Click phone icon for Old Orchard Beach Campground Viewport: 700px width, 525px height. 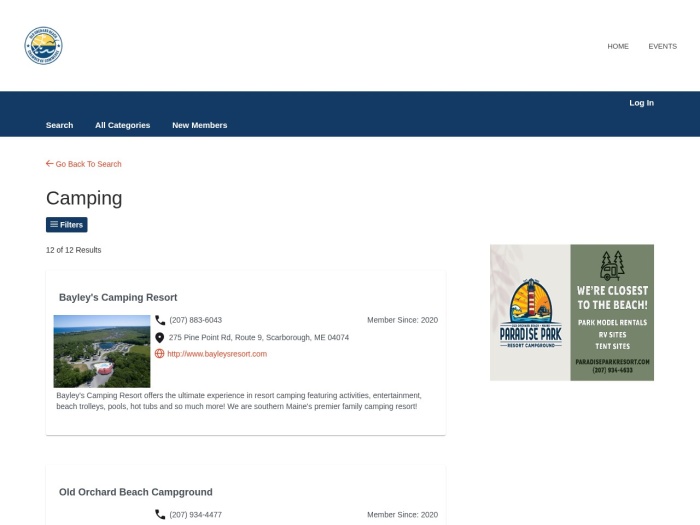(160, 514)
